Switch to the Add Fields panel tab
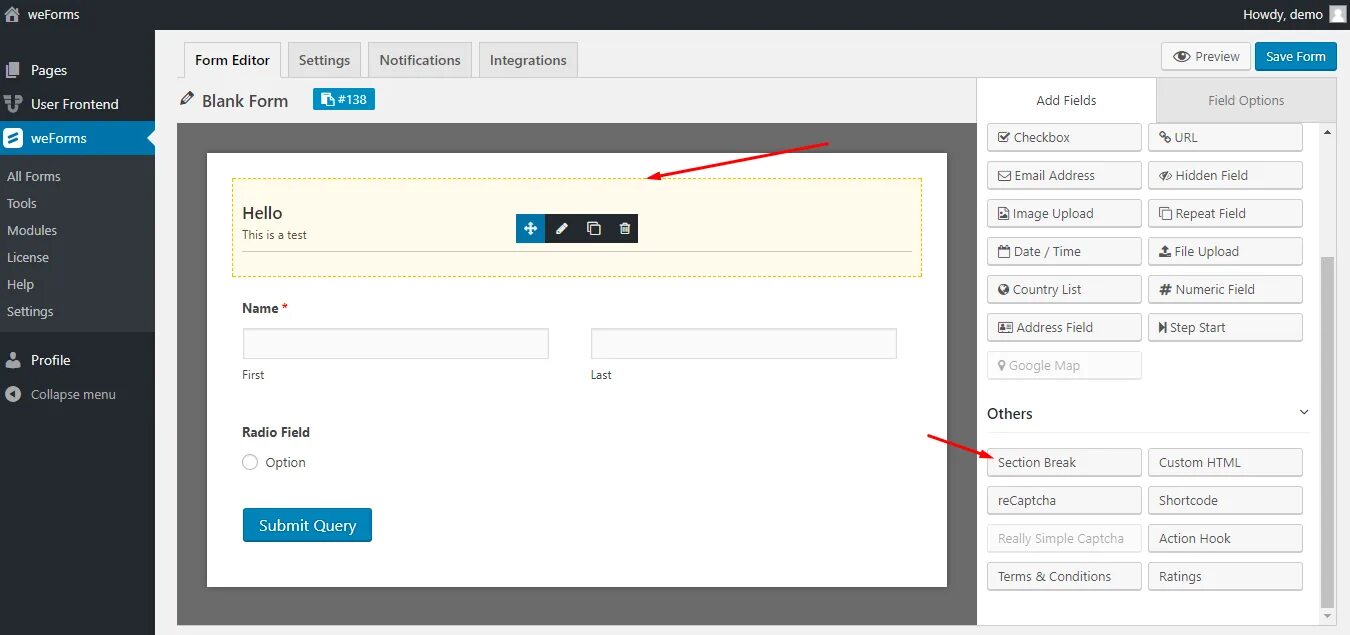 [1066, 100]
